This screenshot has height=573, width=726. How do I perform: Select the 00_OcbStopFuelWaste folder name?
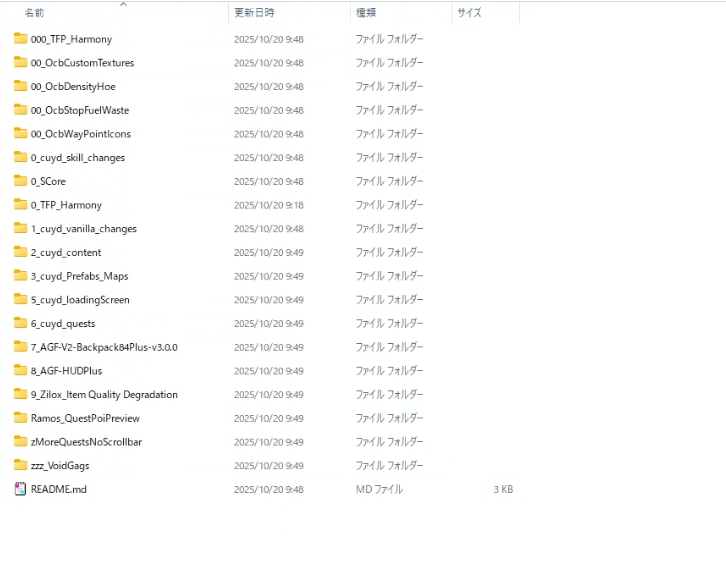pyautogui.click(x=79, y=110)
